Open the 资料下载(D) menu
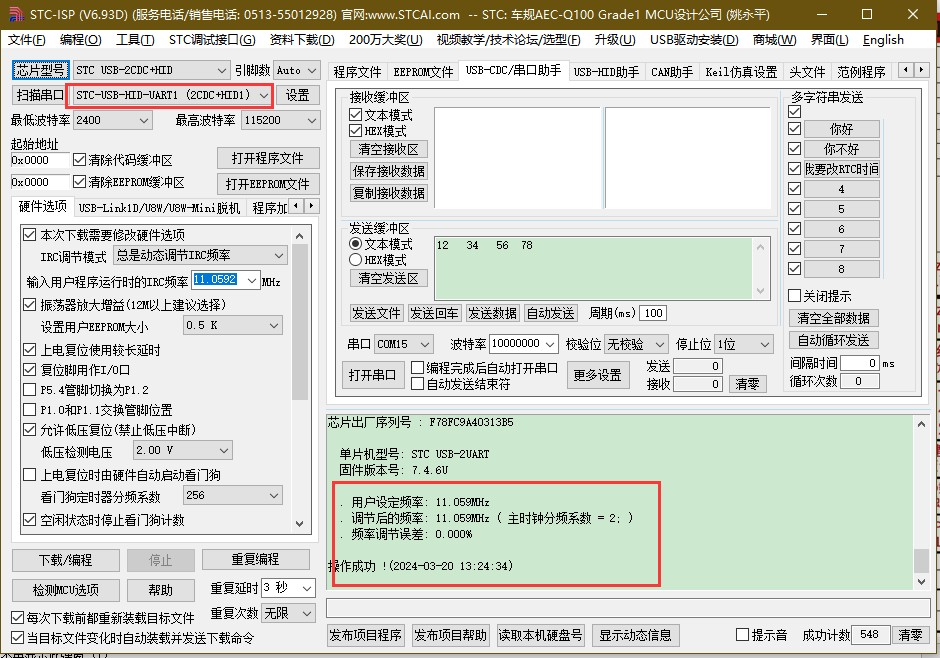Viewport: 940px width, 658px height. click(302, 40)
